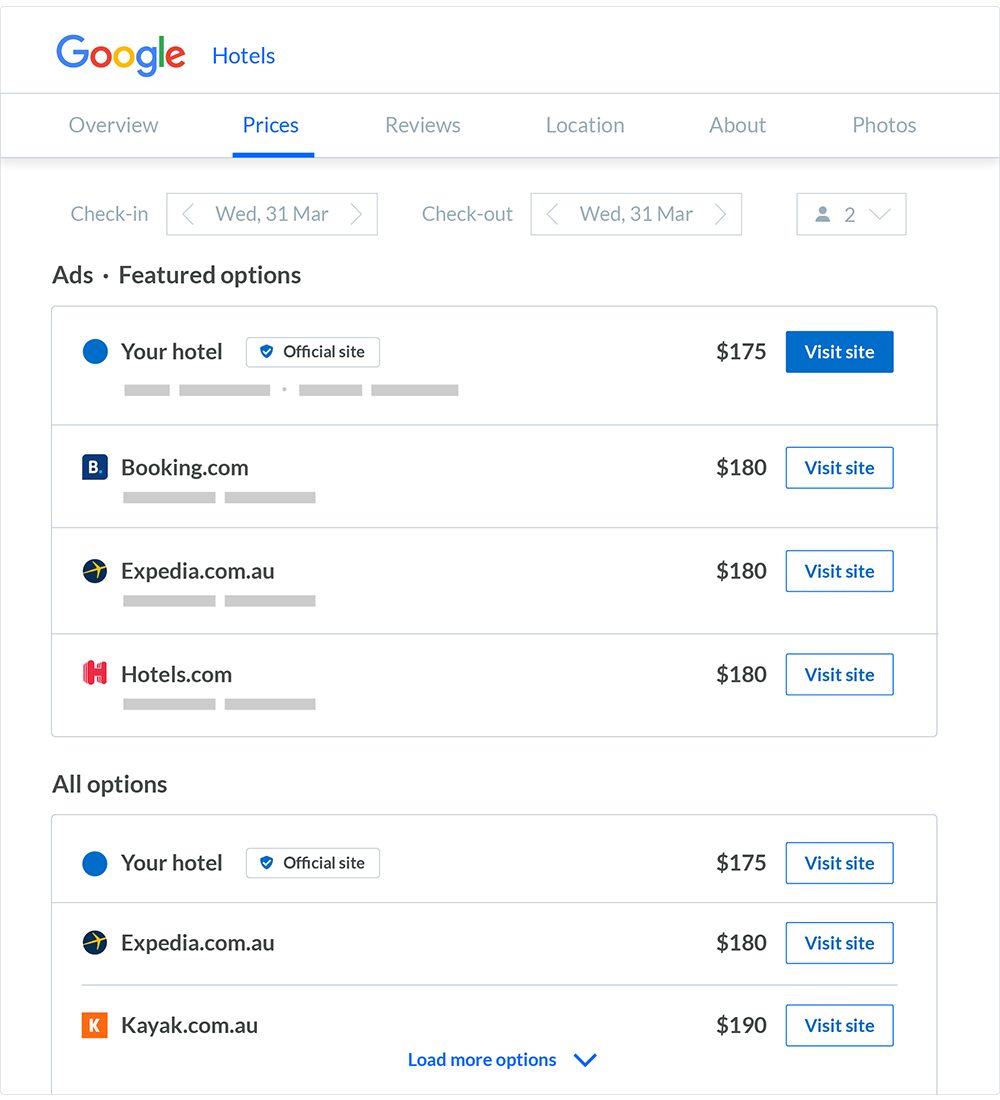Select the Kayak.com.au K icon

[94, 1025]
